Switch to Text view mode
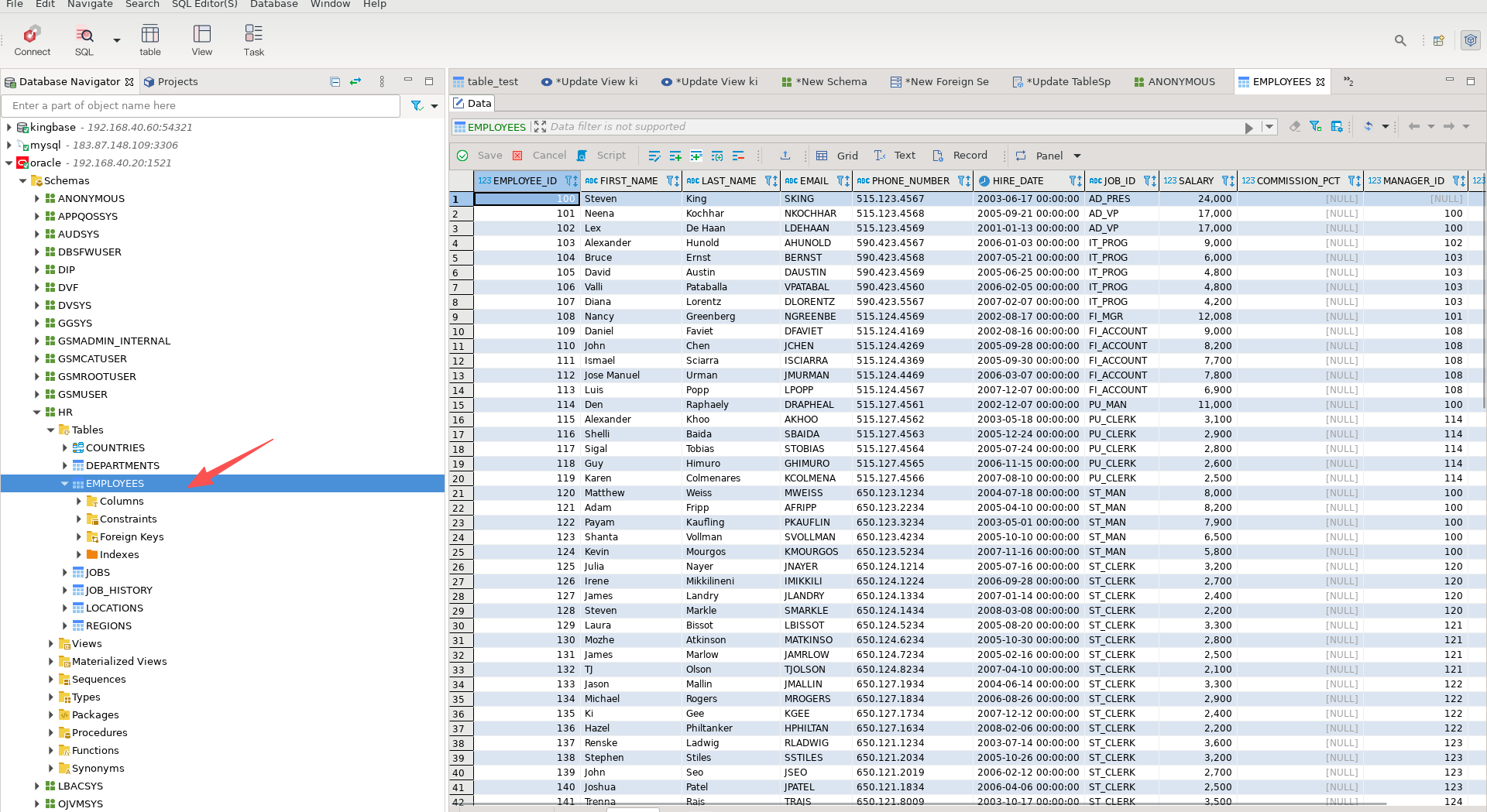 click(x=895, y=156)
